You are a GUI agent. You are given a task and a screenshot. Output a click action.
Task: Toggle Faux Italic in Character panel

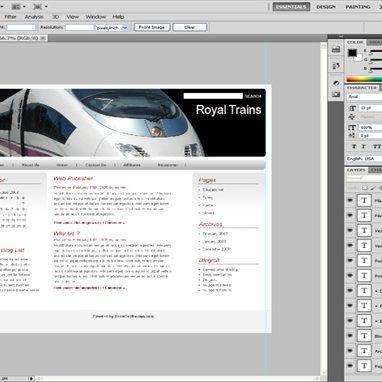364,147
